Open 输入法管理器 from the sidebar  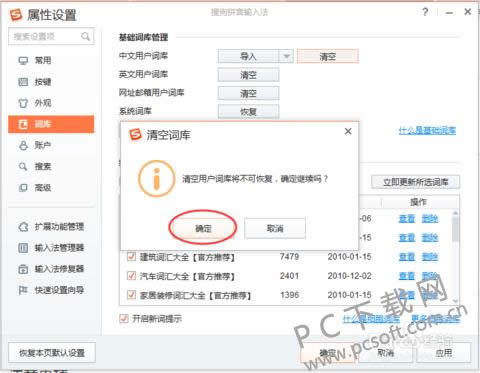[x=59, y=248]
